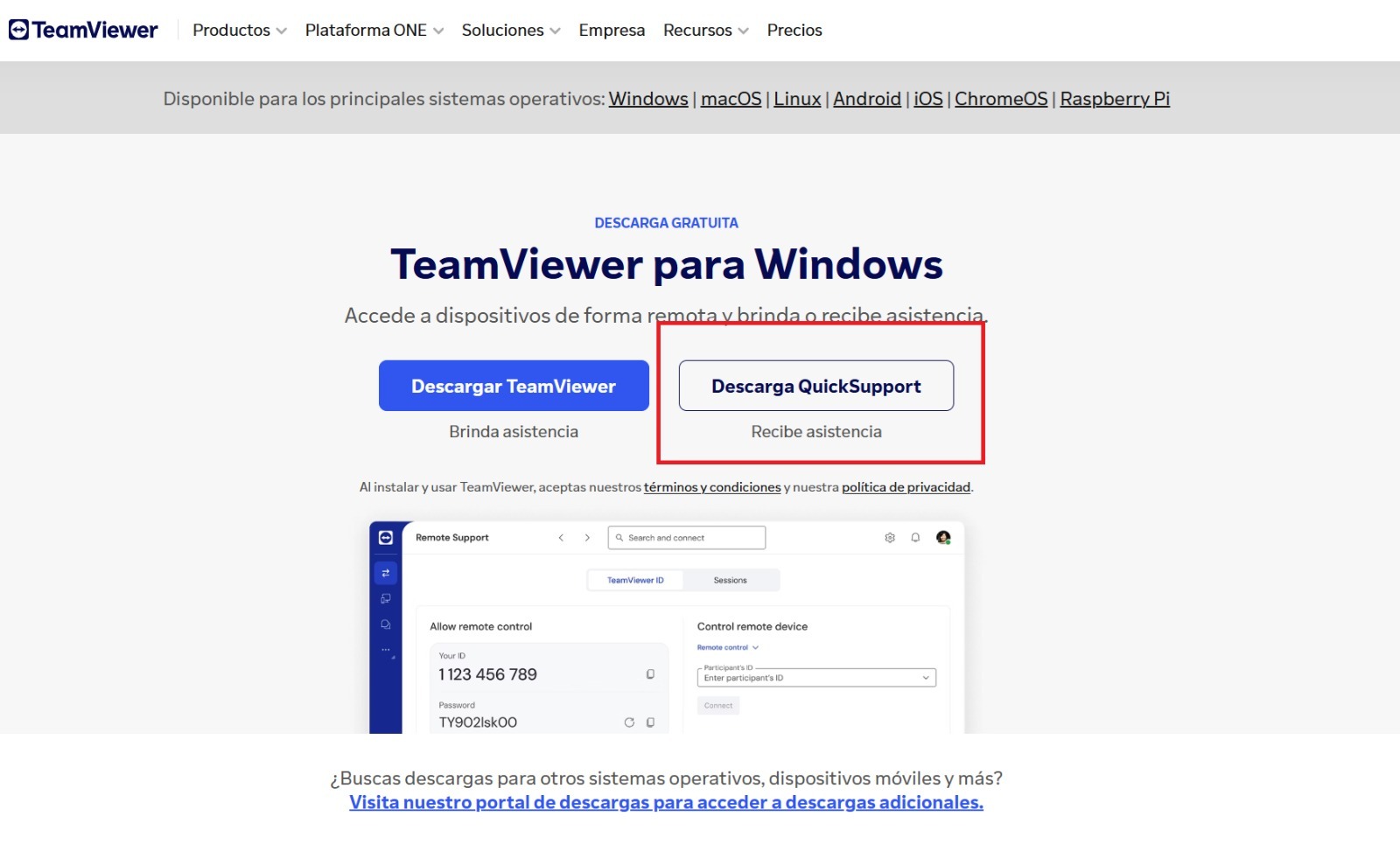Select the Raspberry Pi link
Image resolution: width=1400 pixels, height=858 pixels.
point(1115,99)
